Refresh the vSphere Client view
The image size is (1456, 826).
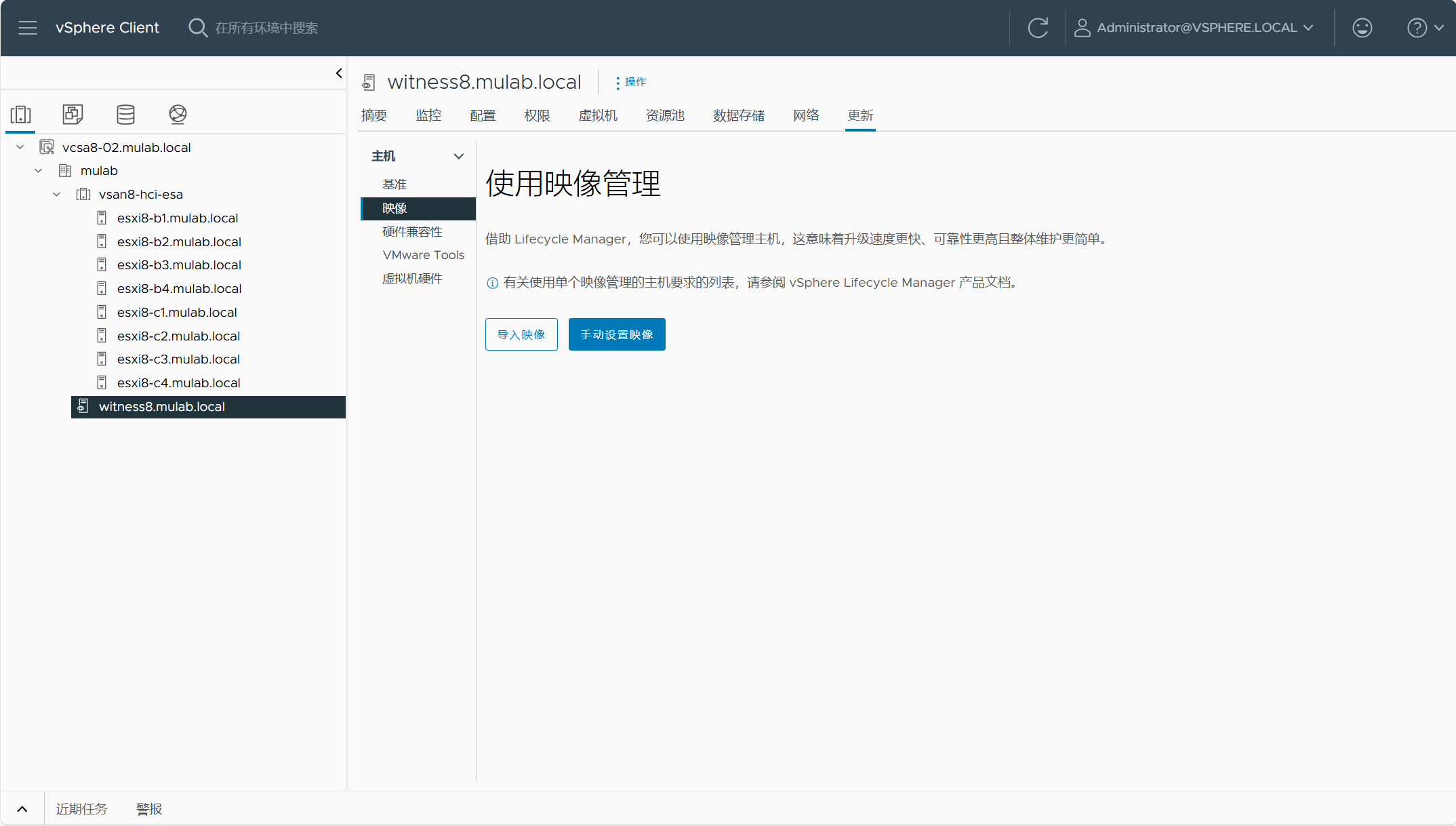[1038, 28]
